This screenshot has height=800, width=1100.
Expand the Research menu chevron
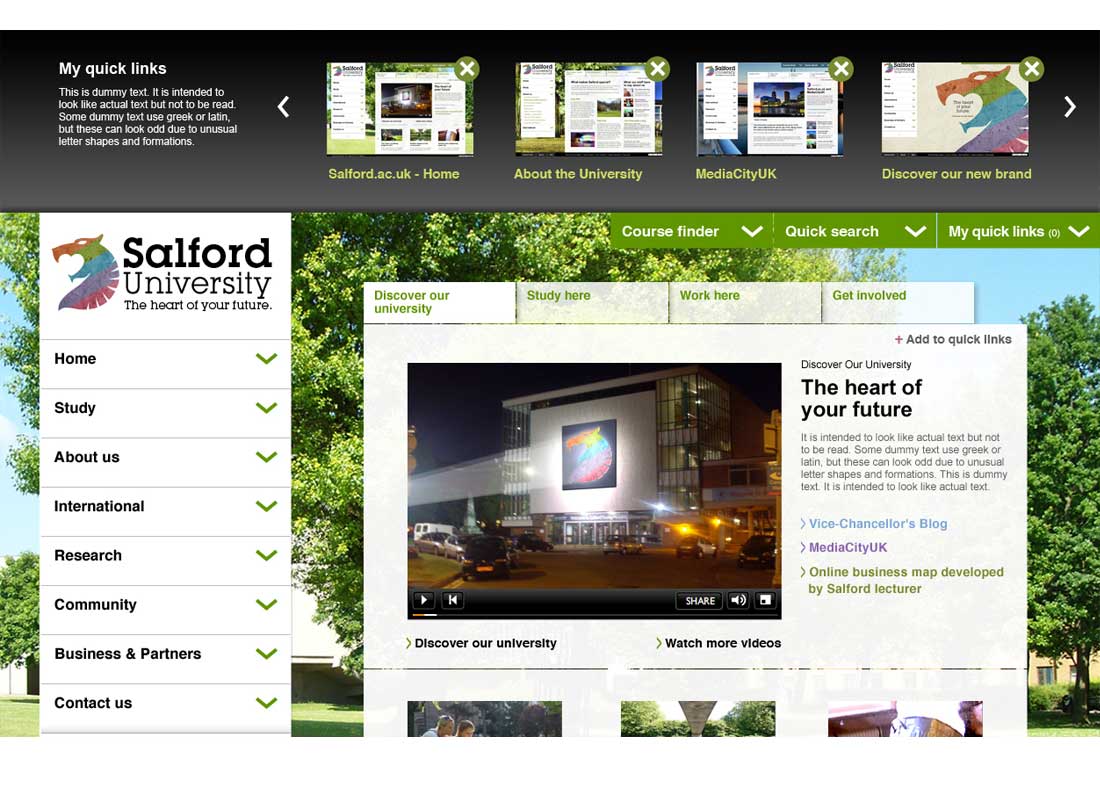[267, 555]
